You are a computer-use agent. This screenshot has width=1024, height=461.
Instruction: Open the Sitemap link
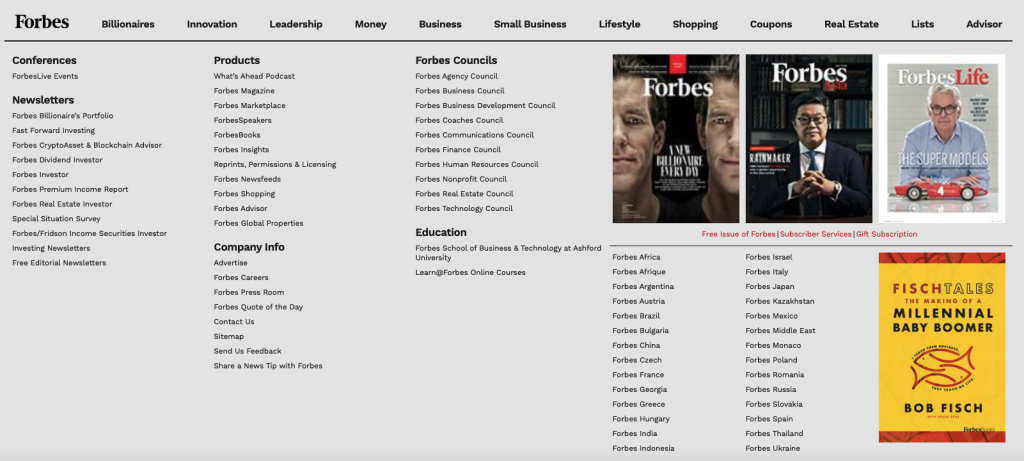point(229,336)
